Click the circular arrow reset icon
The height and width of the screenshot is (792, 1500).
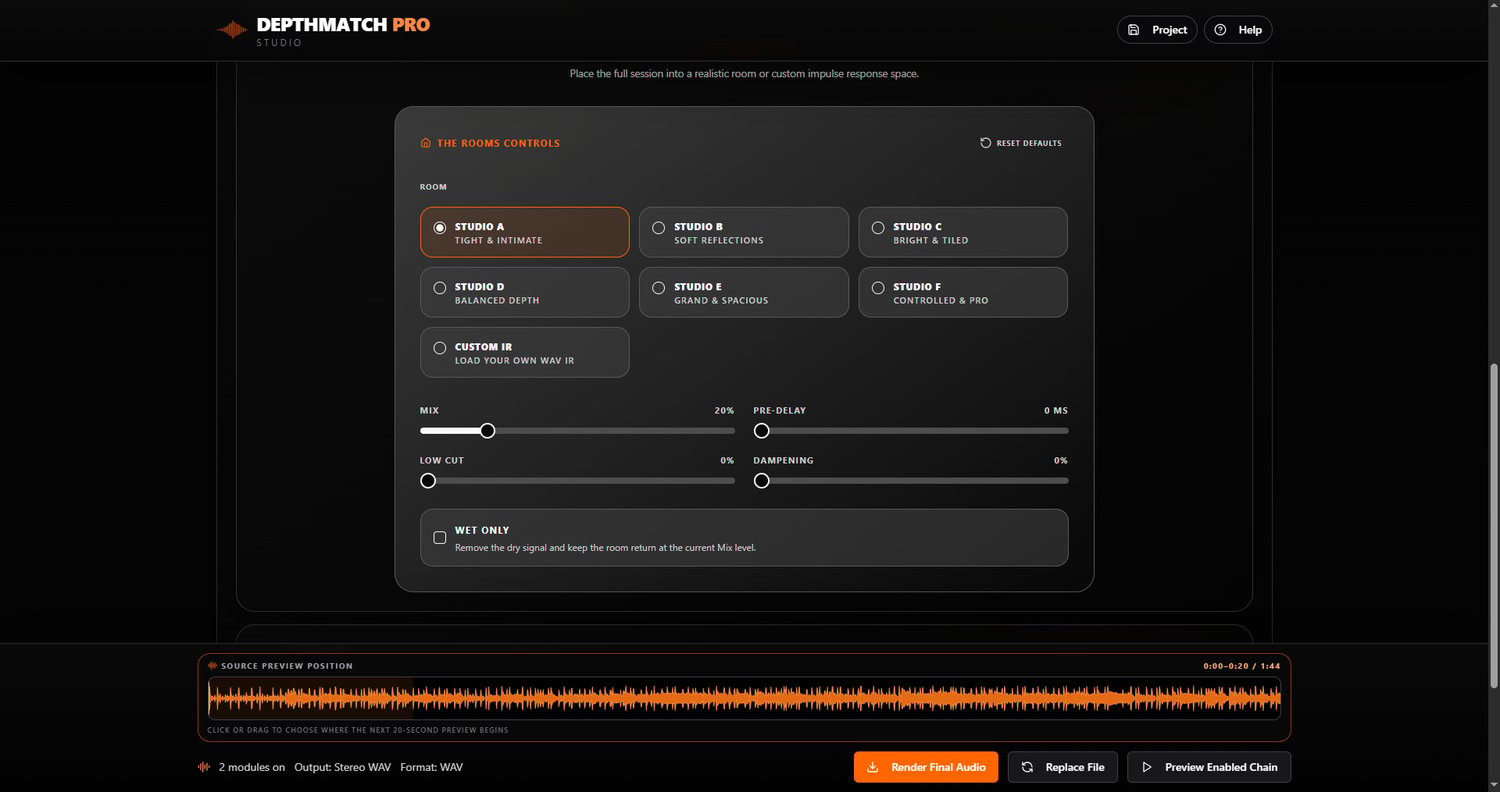(986, 143)
